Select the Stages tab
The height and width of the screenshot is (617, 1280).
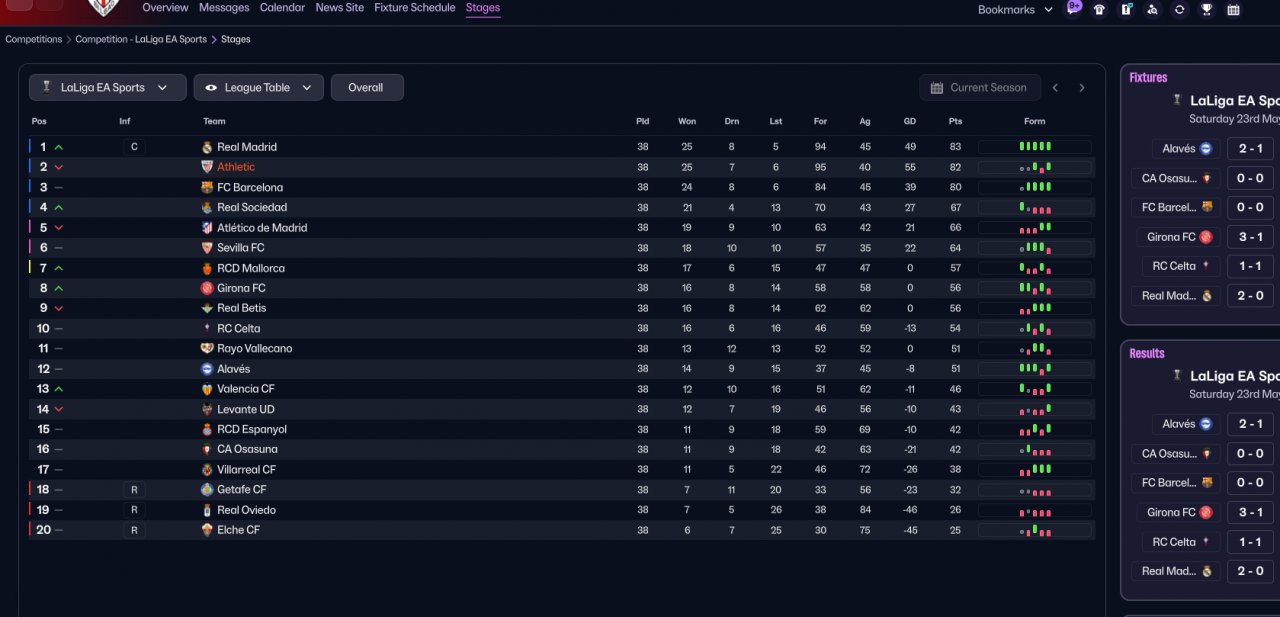(x=483, y=8)
